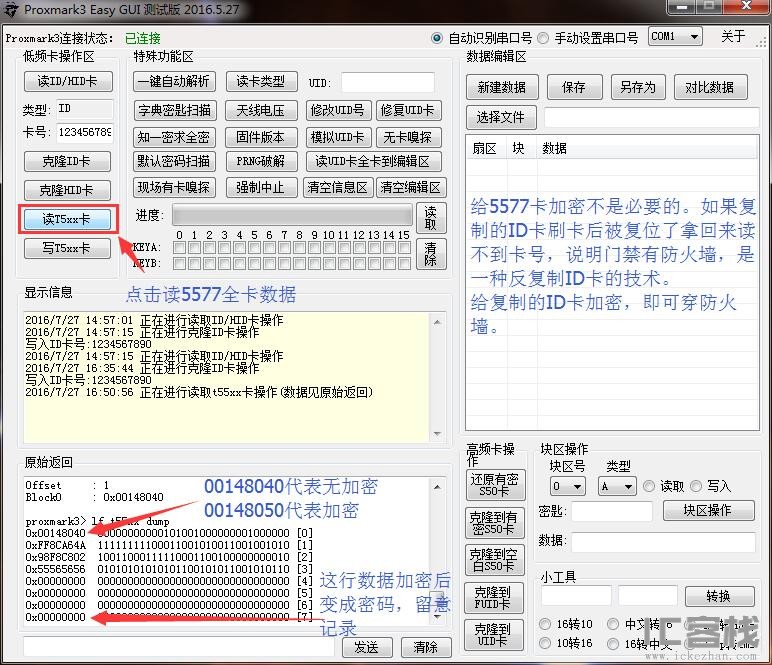Select the 16转10 radio button

pyautogui.click(x=545, y=624)
